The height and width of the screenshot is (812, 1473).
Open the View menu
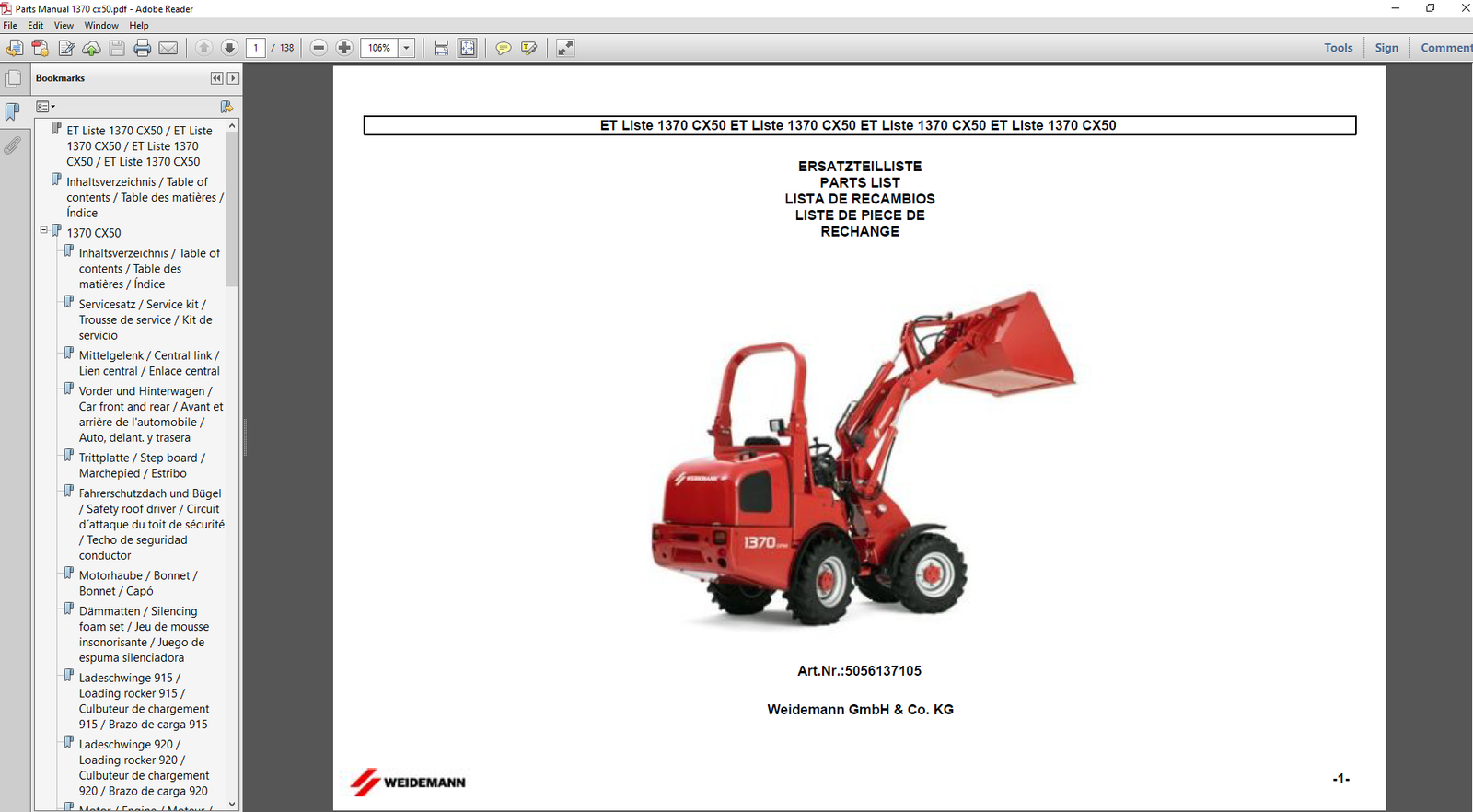tap(64, 26)
